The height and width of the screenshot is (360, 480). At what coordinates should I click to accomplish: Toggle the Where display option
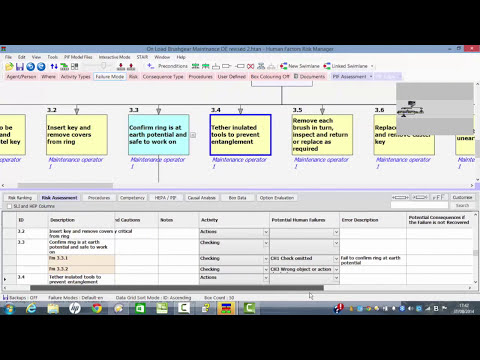pyautogui.click(x=48, y=77)
